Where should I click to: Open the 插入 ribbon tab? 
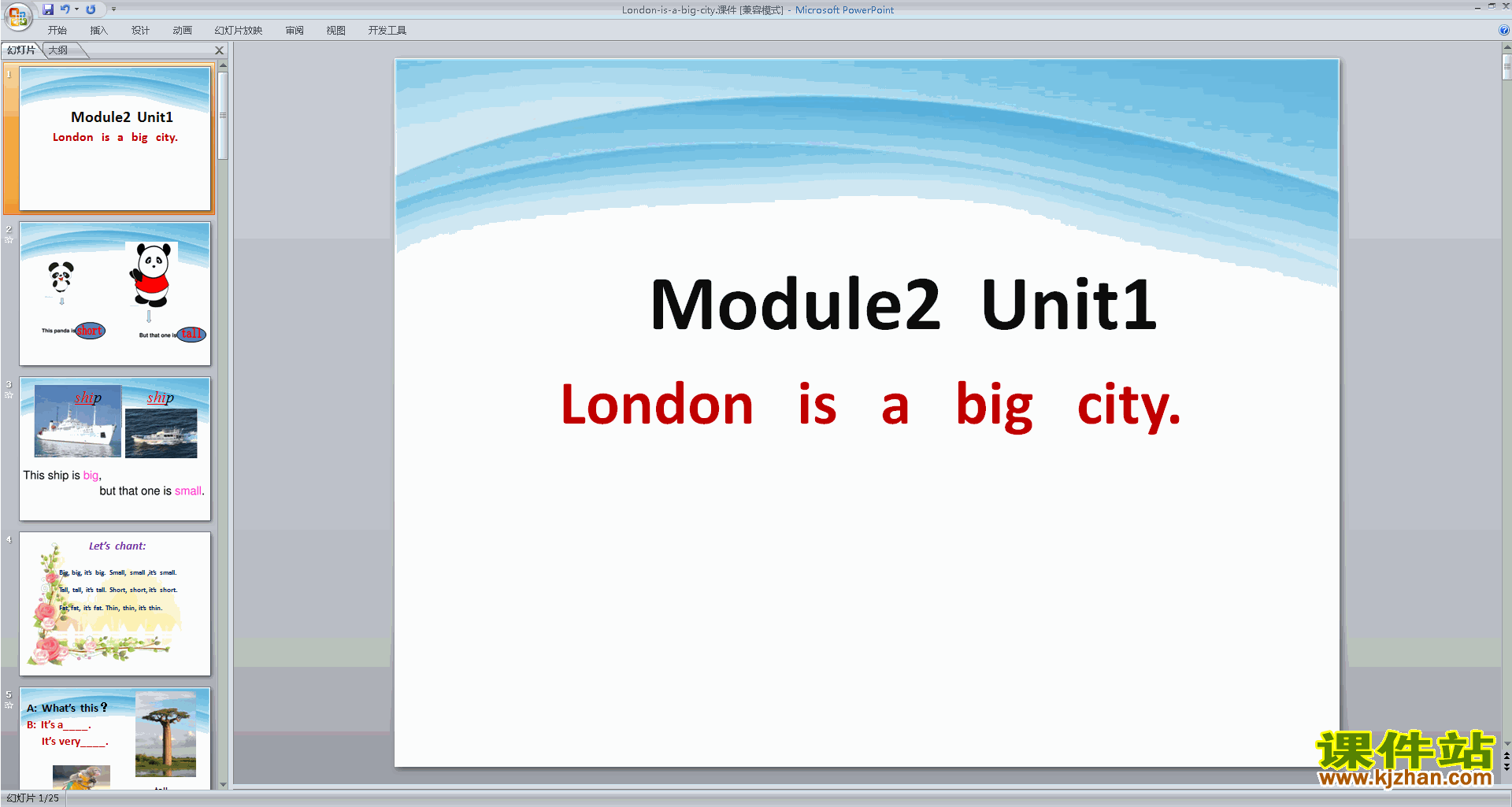[x=99, y=31]
